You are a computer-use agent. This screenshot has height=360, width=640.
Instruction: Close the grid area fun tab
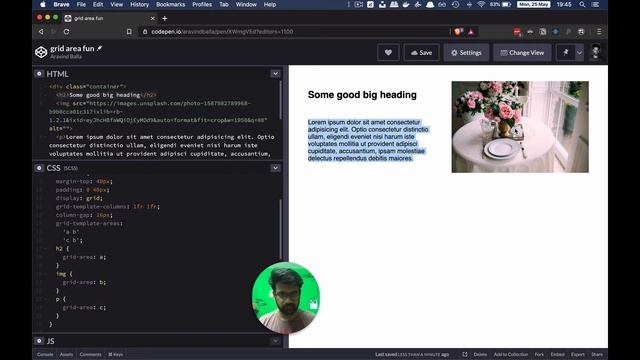[153, 18]
